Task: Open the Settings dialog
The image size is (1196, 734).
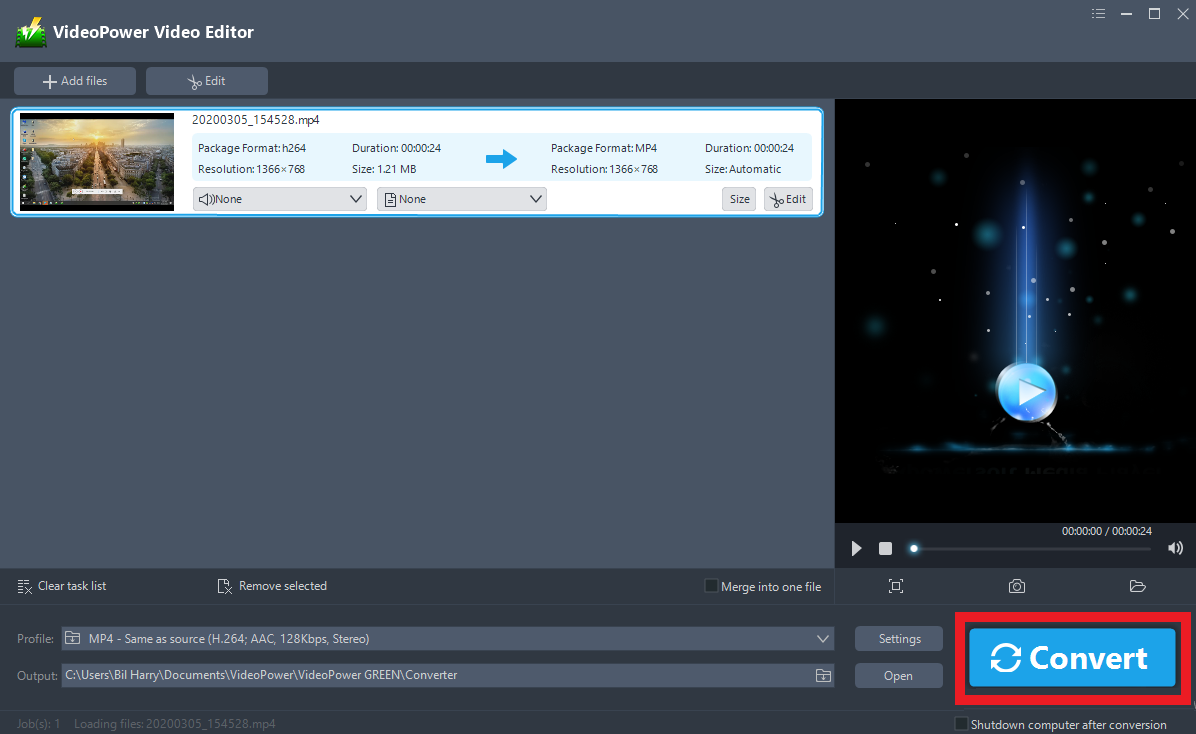Action: tap(897, 638)
